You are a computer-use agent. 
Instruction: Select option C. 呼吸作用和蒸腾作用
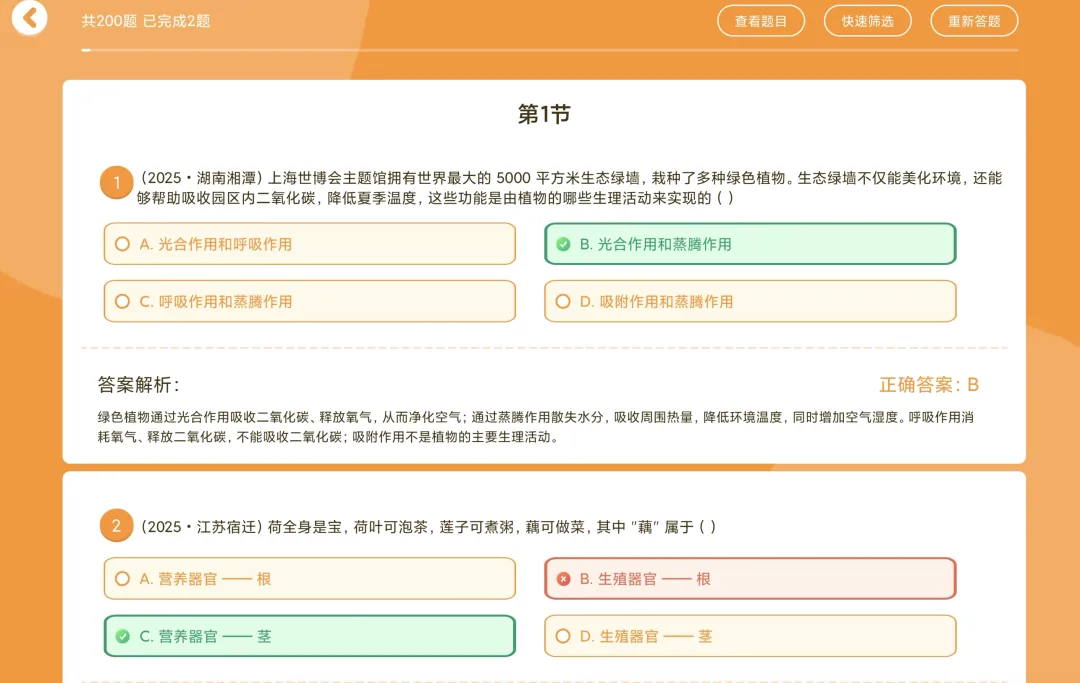309,301
